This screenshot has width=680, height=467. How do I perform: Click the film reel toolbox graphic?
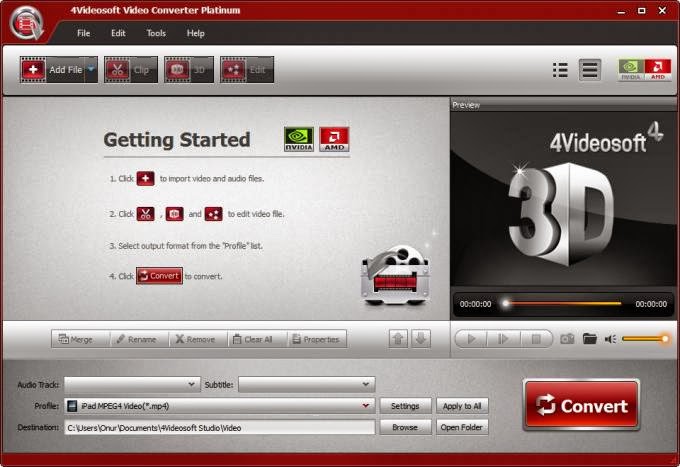[395, 275]
